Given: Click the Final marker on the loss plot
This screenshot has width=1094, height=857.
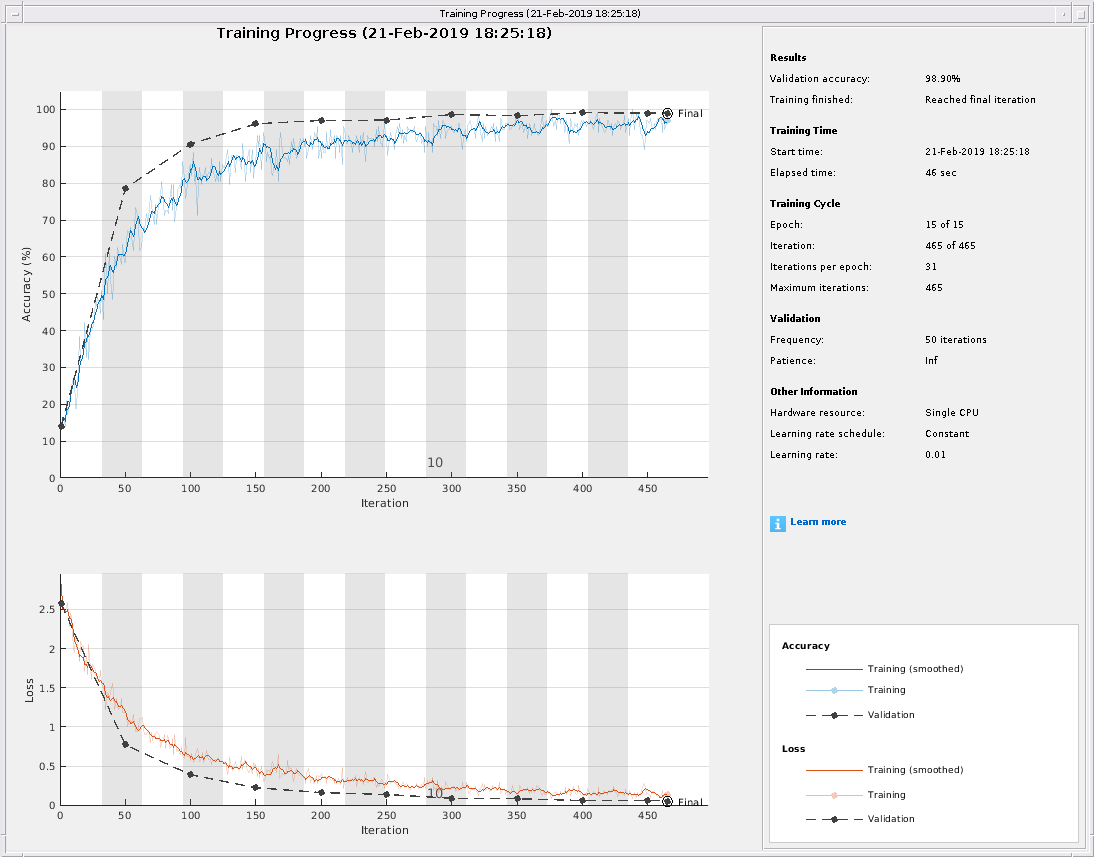Looking at the screenshot, I should [x=667, y=801].
